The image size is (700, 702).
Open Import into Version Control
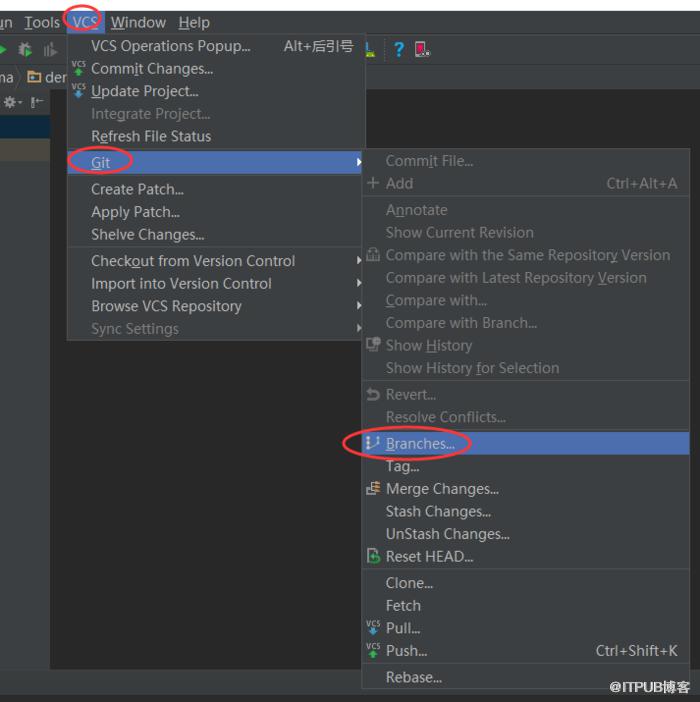[214, 283]
